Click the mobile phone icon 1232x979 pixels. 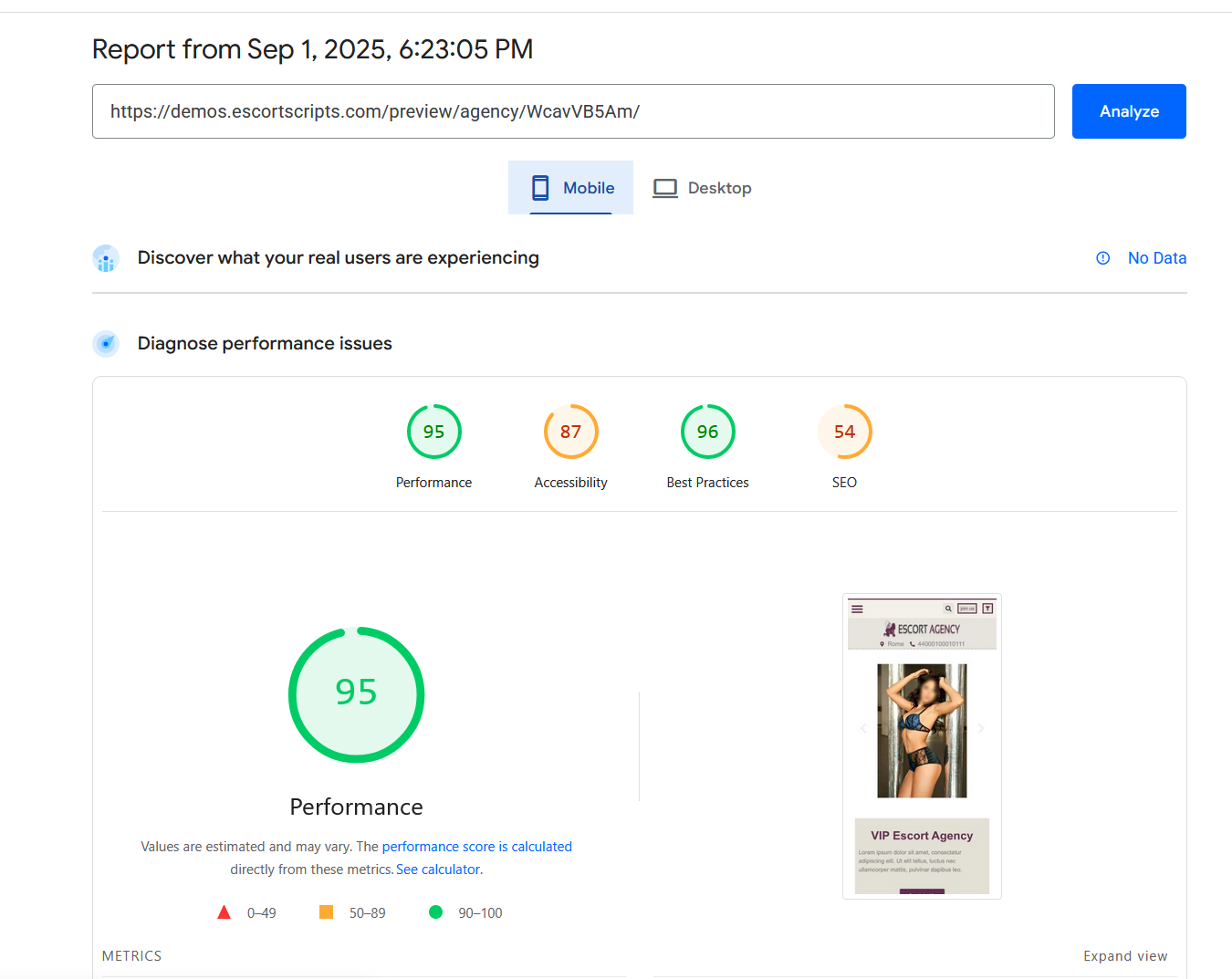(540, 188)
